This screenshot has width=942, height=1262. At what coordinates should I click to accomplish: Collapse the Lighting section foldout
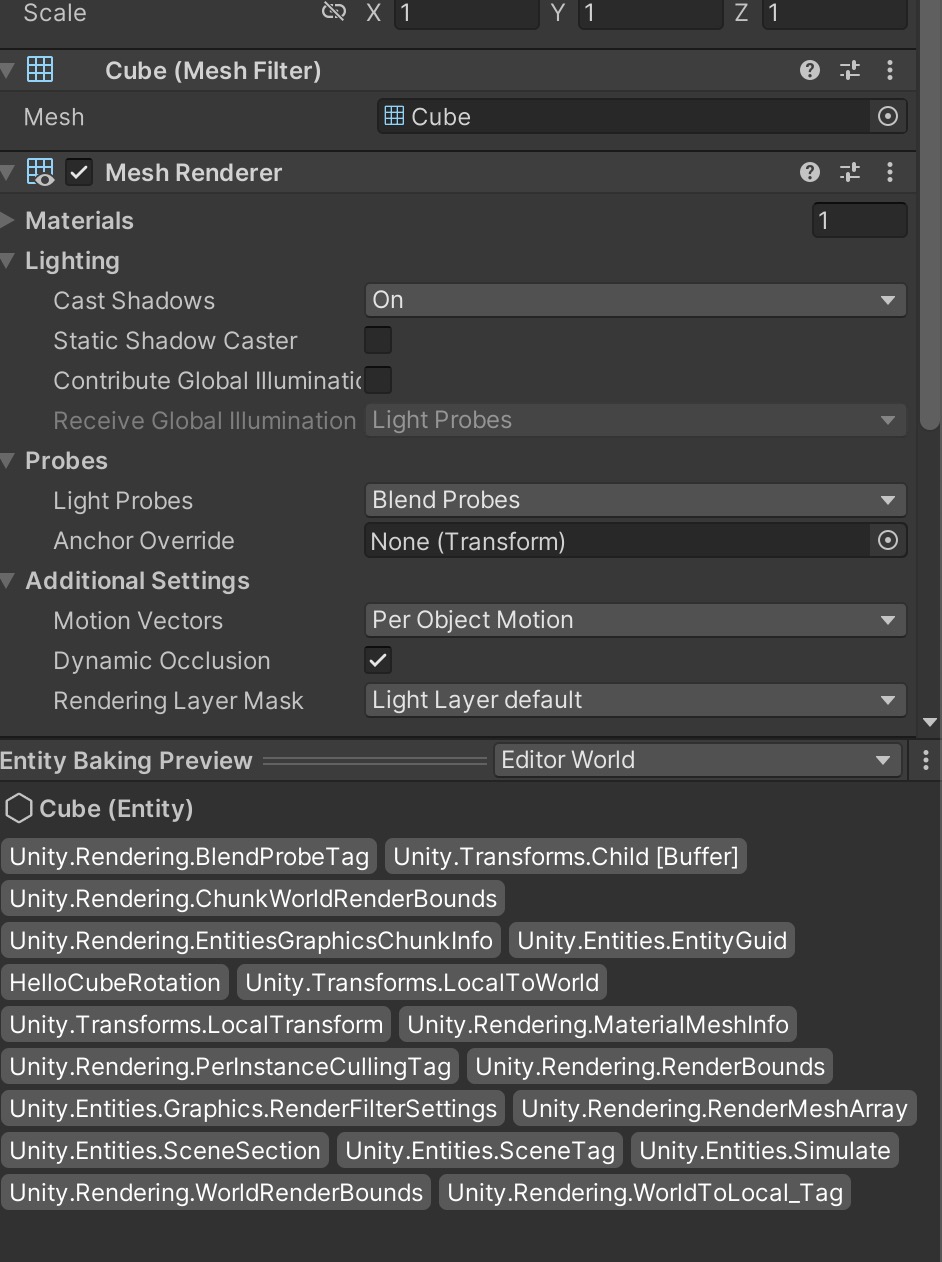10,261
